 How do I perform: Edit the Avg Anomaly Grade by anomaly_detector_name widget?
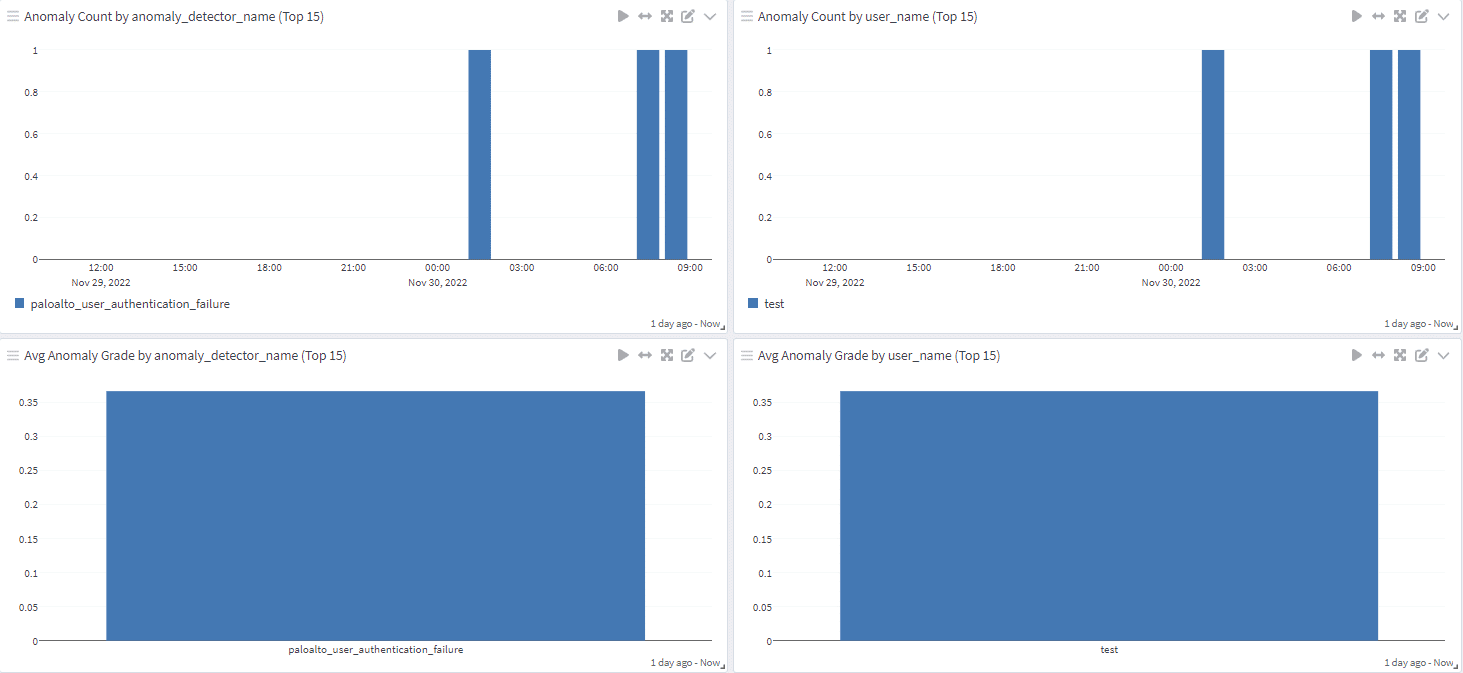pos(688,356)
